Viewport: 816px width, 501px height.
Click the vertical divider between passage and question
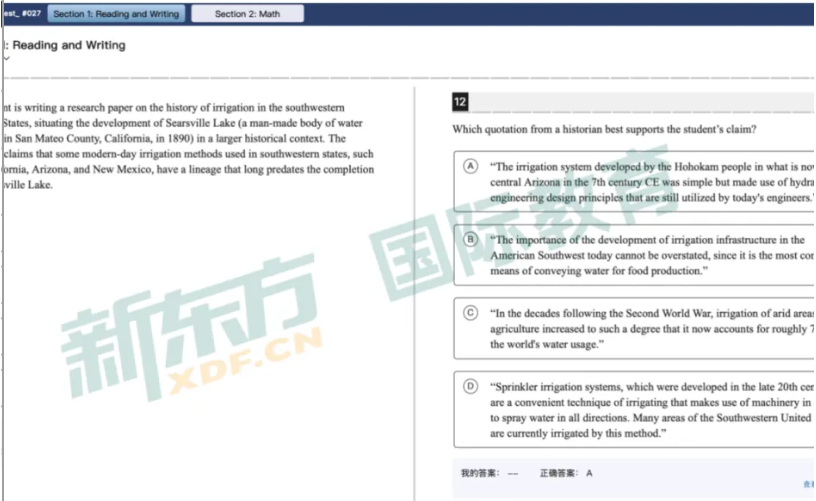(x=414, y=280)
